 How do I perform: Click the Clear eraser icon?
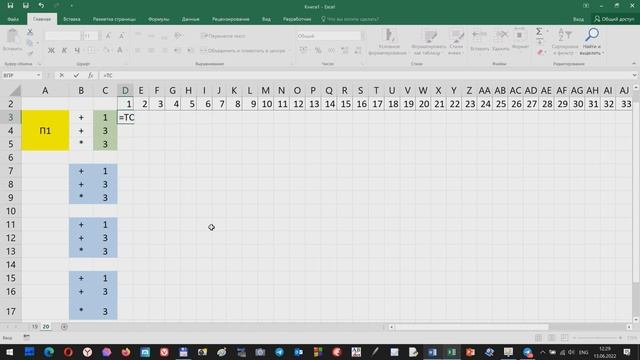540,52
